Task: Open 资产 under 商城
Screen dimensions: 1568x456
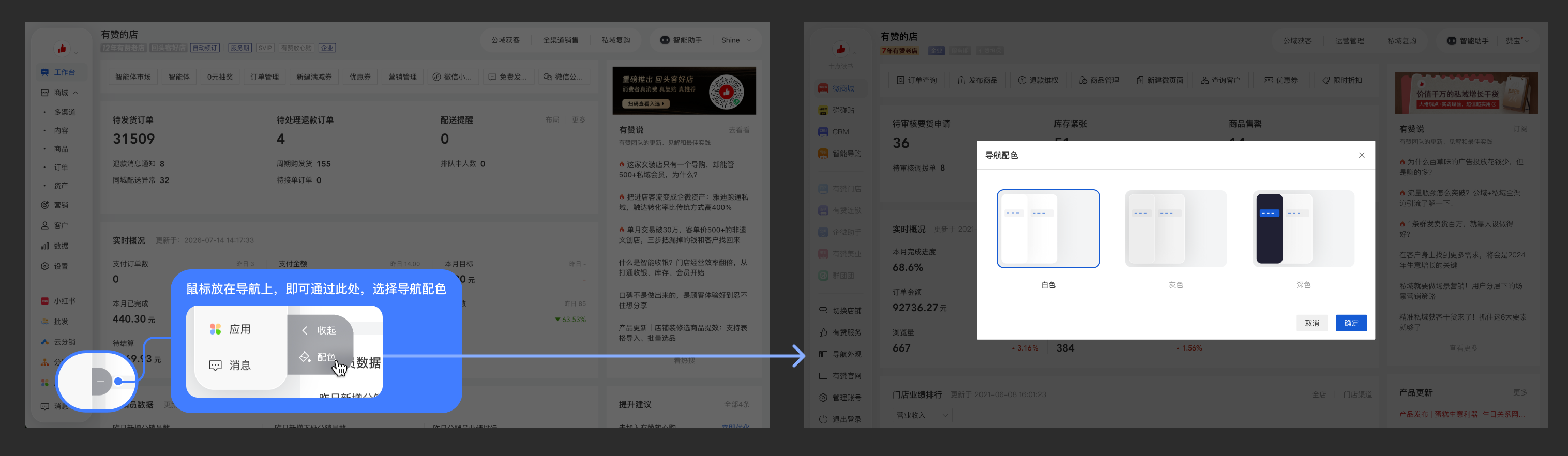Action: click(61, 185)
